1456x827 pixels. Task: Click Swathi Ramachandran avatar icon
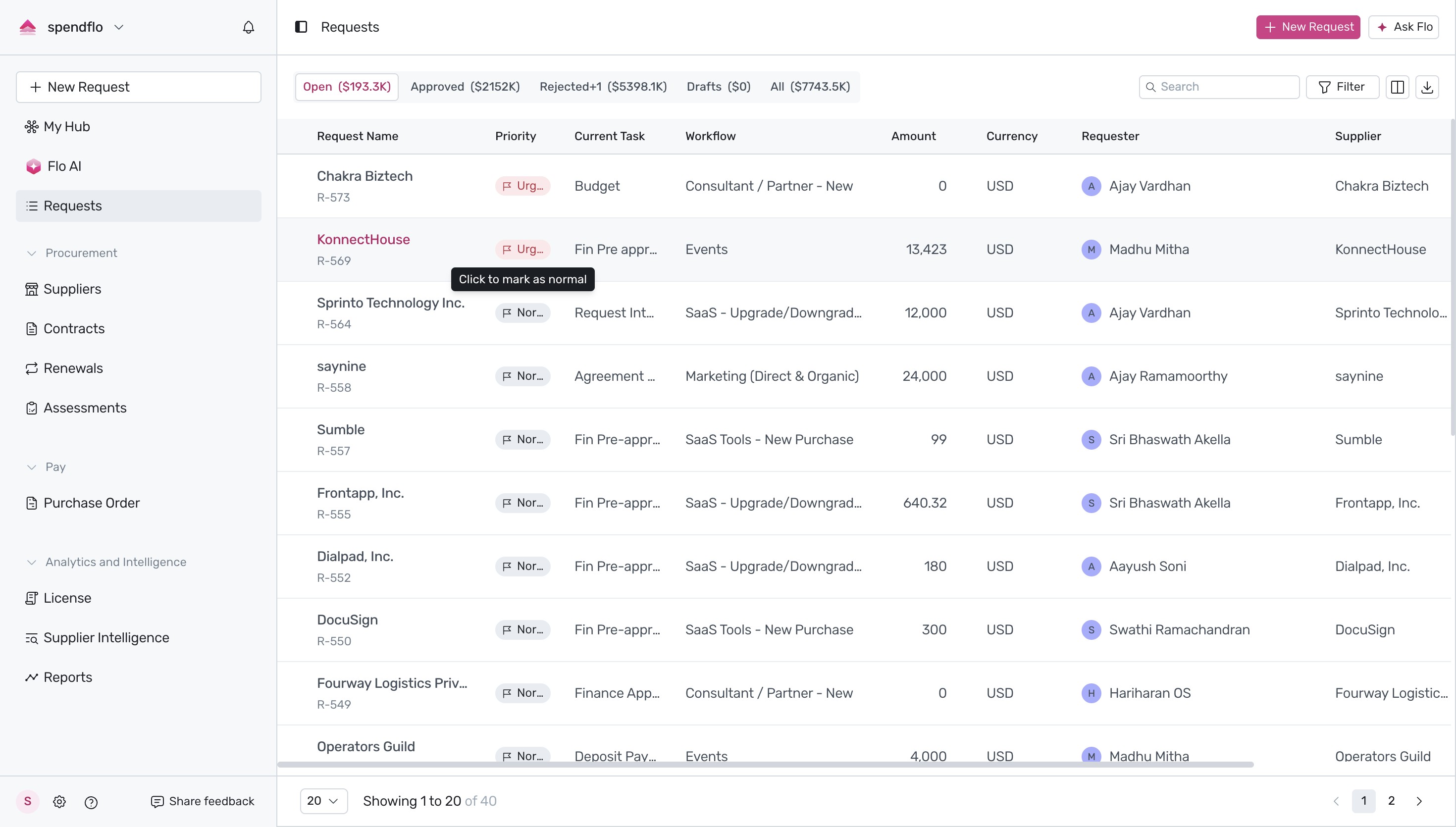(1091, 629)
